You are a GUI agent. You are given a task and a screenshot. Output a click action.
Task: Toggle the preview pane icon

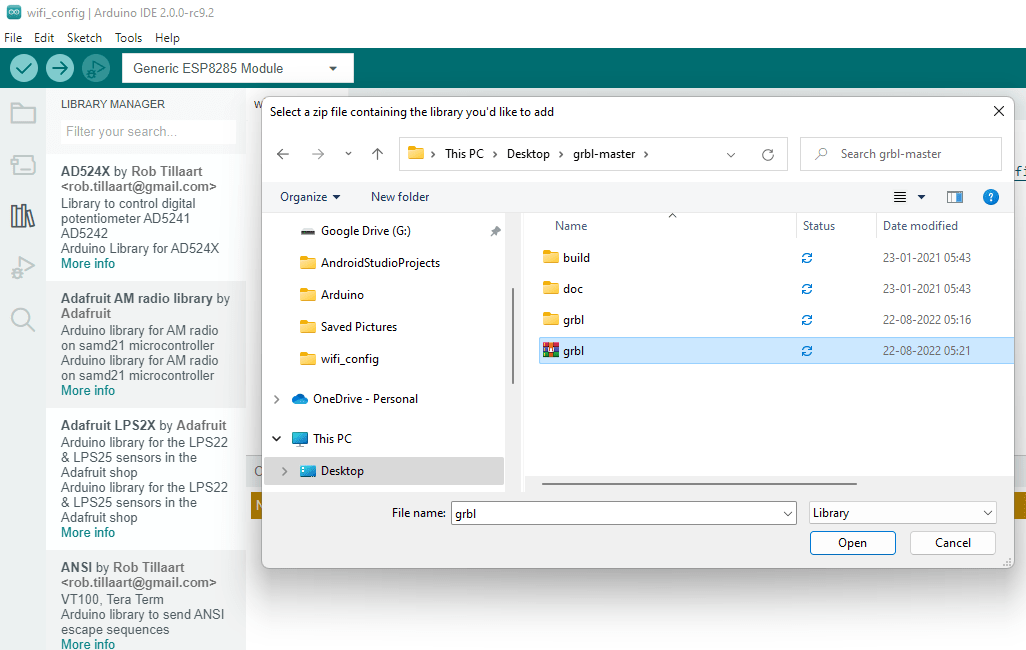pos(955,197)
